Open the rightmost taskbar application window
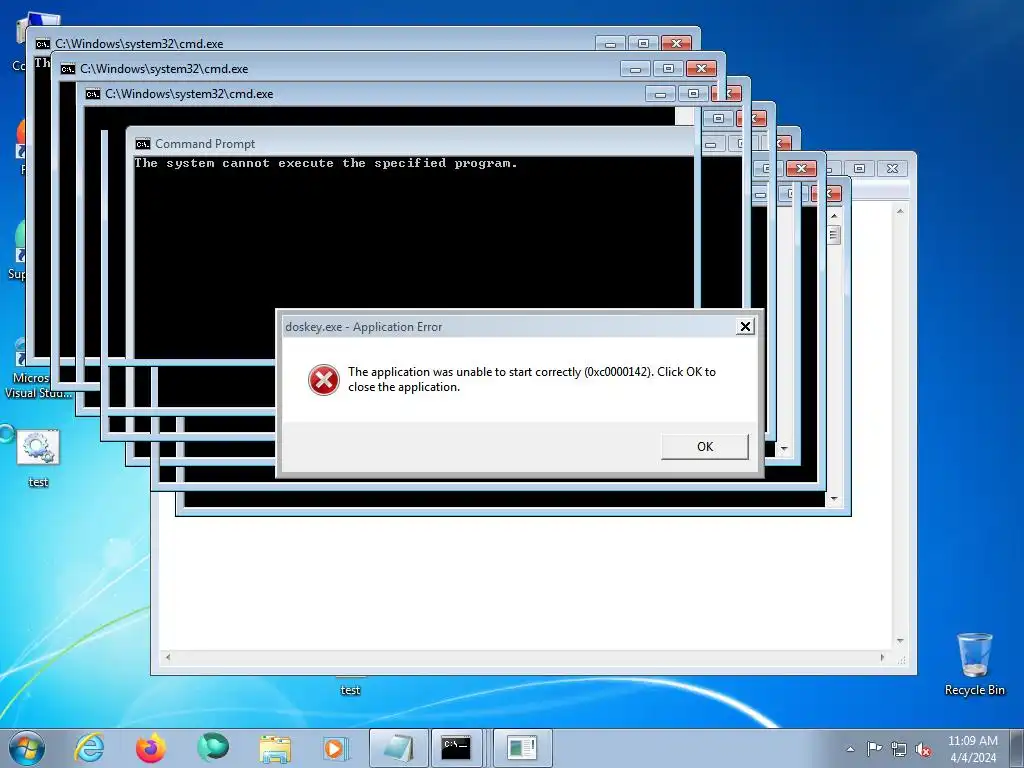1024x768 pixels. [522, 748]
